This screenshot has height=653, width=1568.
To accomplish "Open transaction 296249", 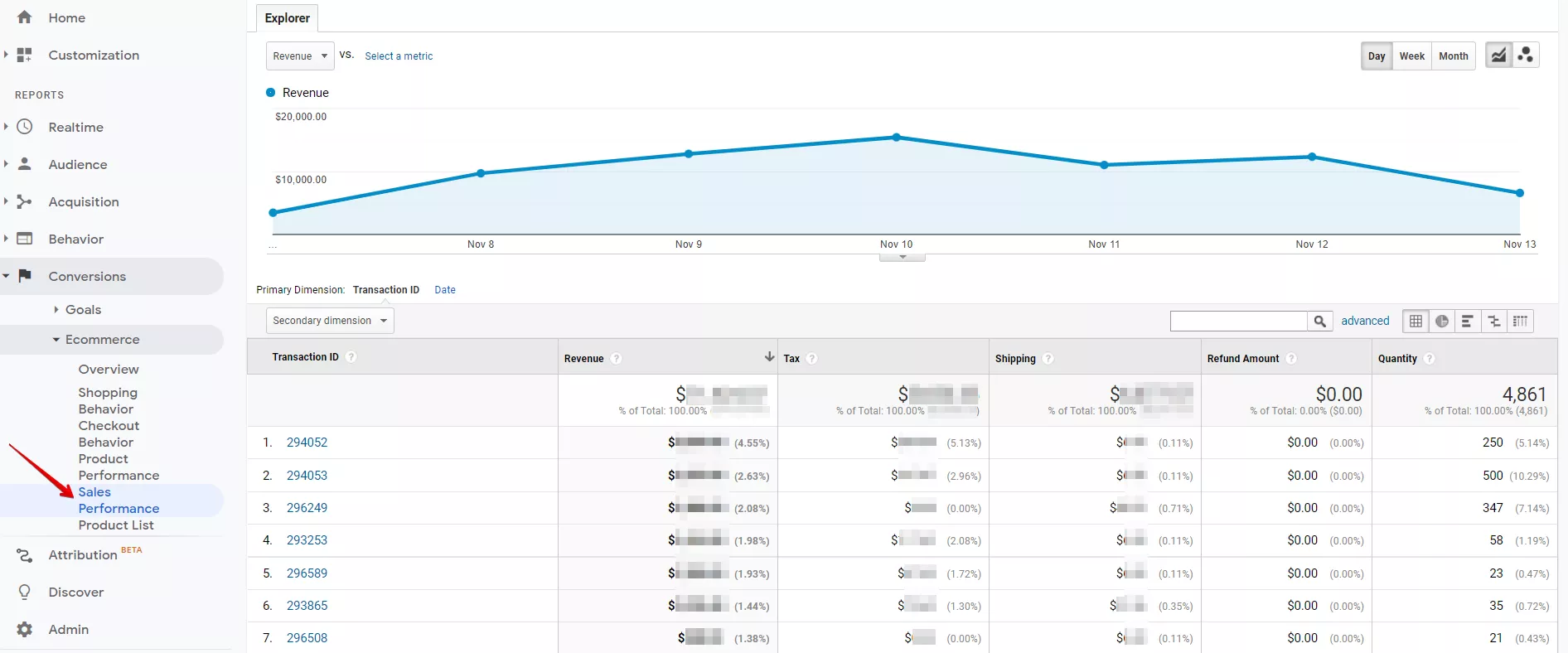I will pos(307,508).
